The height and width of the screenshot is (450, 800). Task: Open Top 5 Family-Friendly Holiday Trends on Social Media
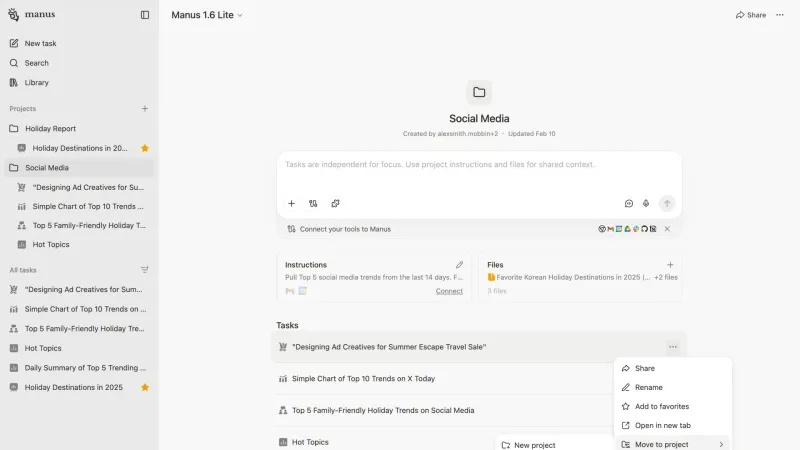coord(383,410)
